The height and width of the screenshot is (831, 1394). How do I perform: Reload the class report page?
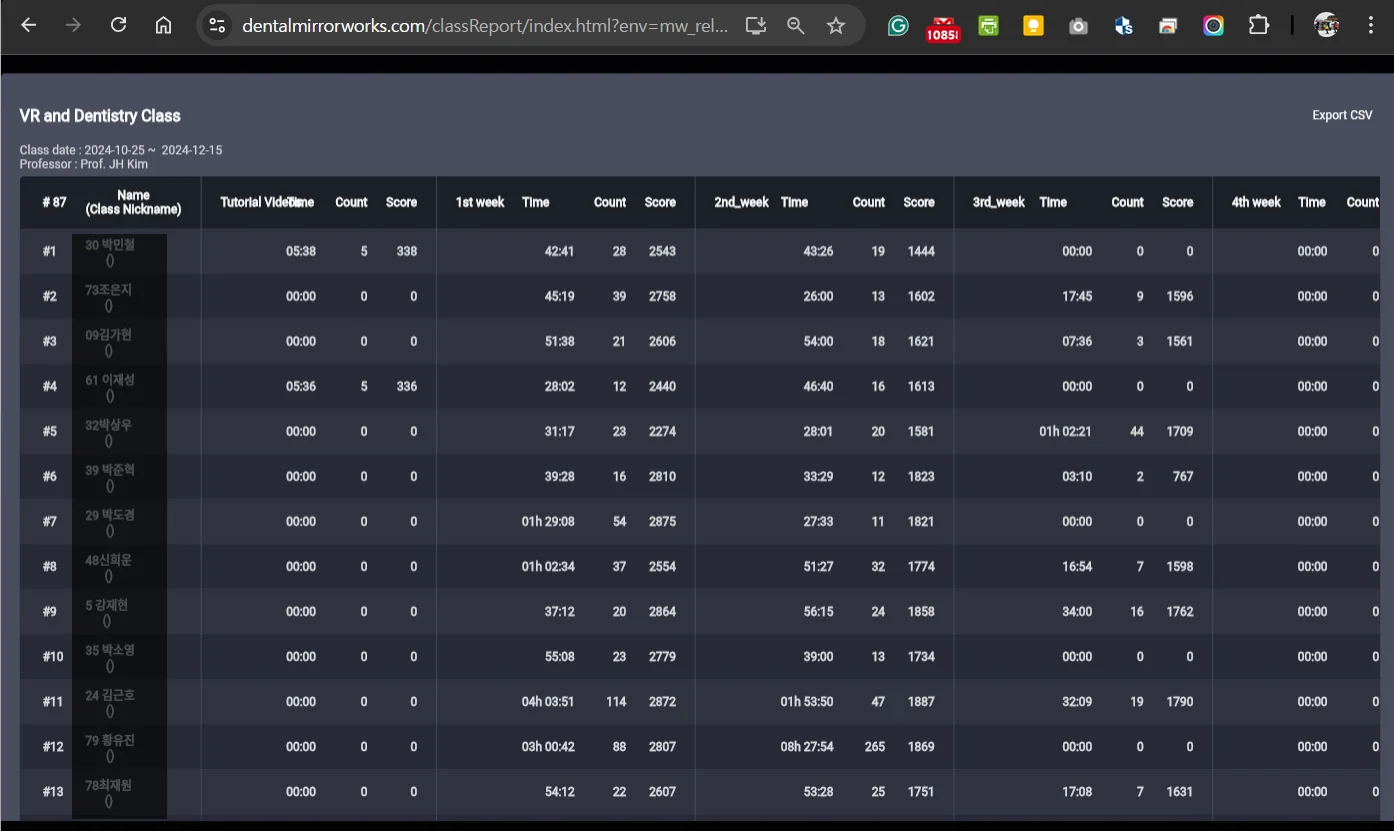118,25
